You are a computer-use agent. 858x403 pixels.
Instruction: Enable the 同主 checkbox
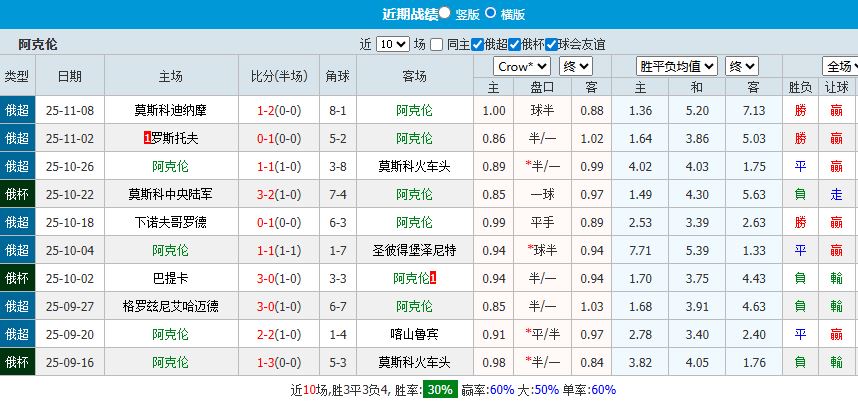click(x=435, y=44)
